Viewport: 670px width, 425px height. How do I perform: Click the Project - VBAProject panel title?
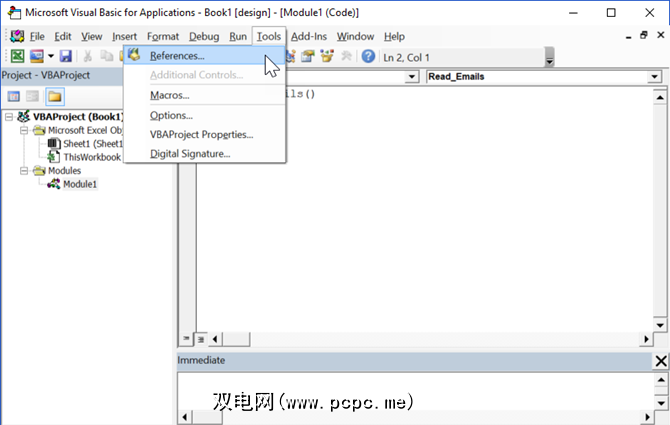point(46,76)
